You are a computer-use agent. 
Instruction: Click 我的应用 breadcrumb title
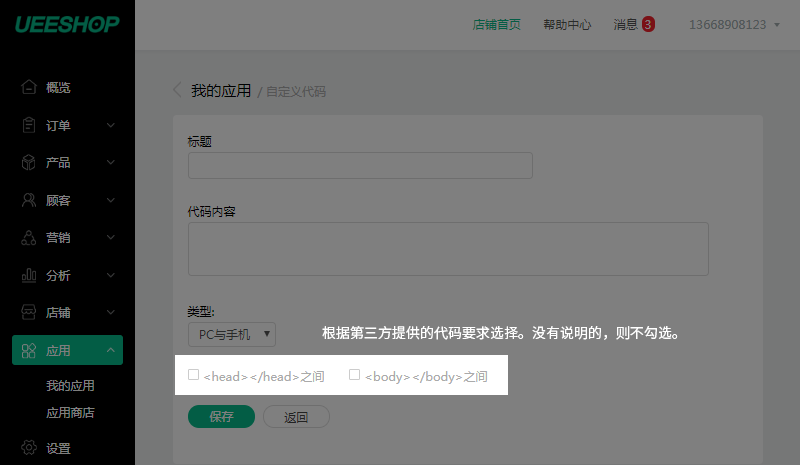click(221, 91)
